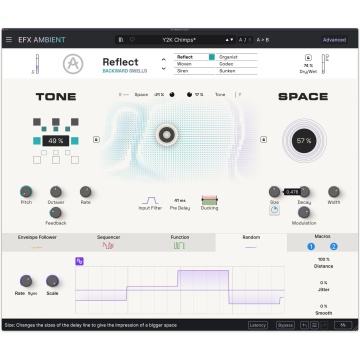This screenshot has height=360, width=360.
Task: Click the XY pad center puck
Action: (x=167, y=135)
